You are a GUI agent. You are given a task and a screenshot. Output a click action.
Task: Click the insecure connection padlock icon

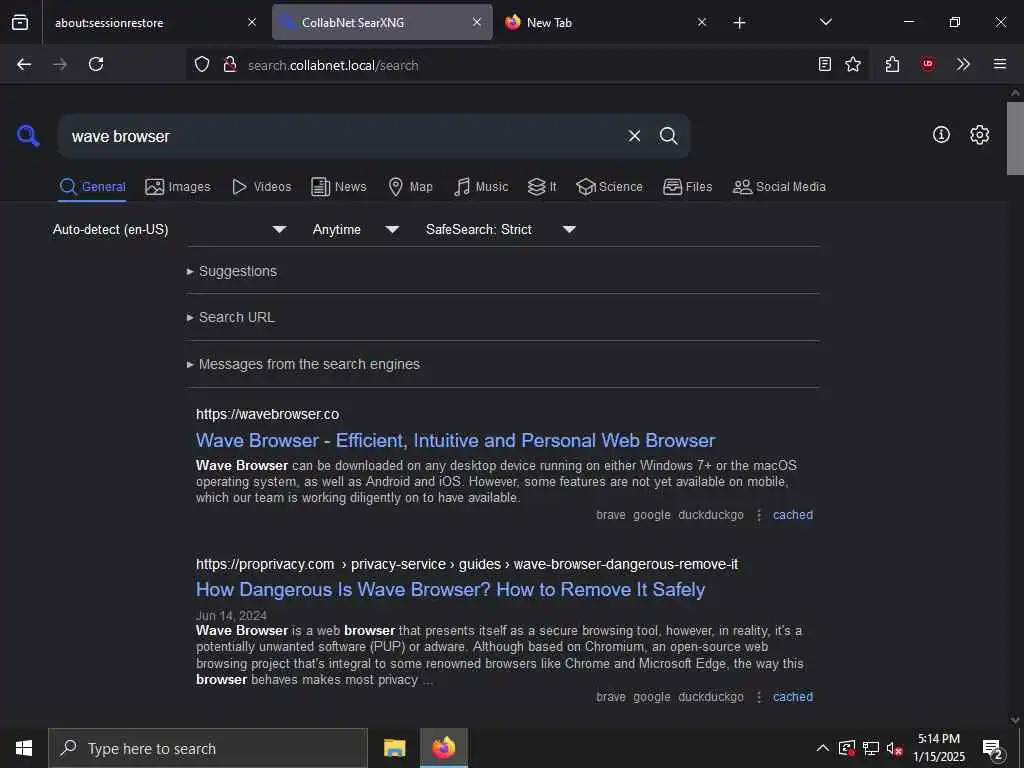tap(229, 64)
